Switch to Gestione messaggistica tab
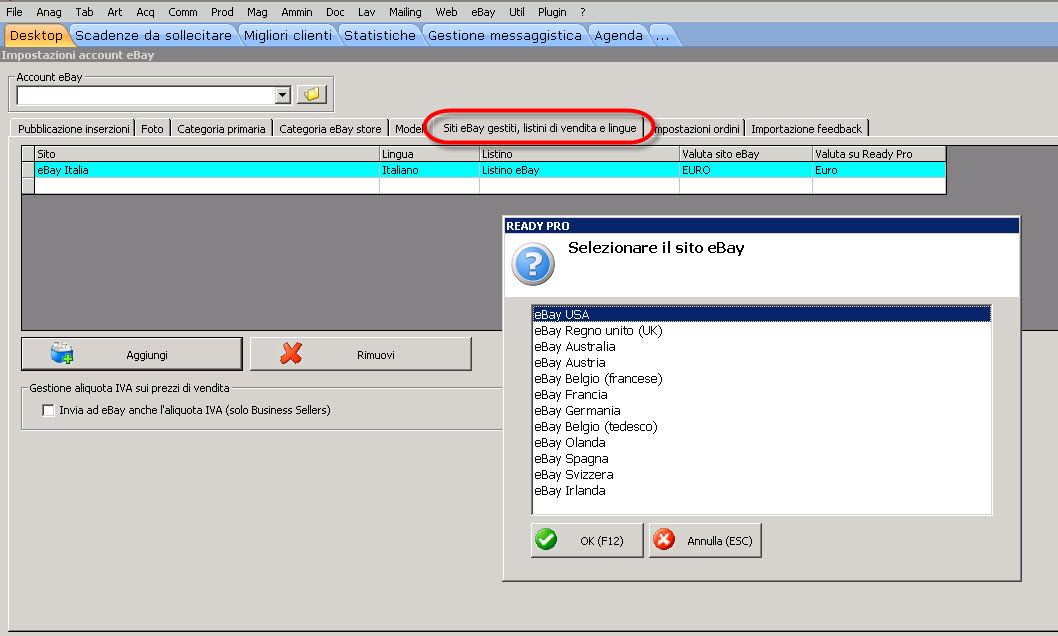The height and width of the screenshot is (636, 1058). [x=505, y=35]
